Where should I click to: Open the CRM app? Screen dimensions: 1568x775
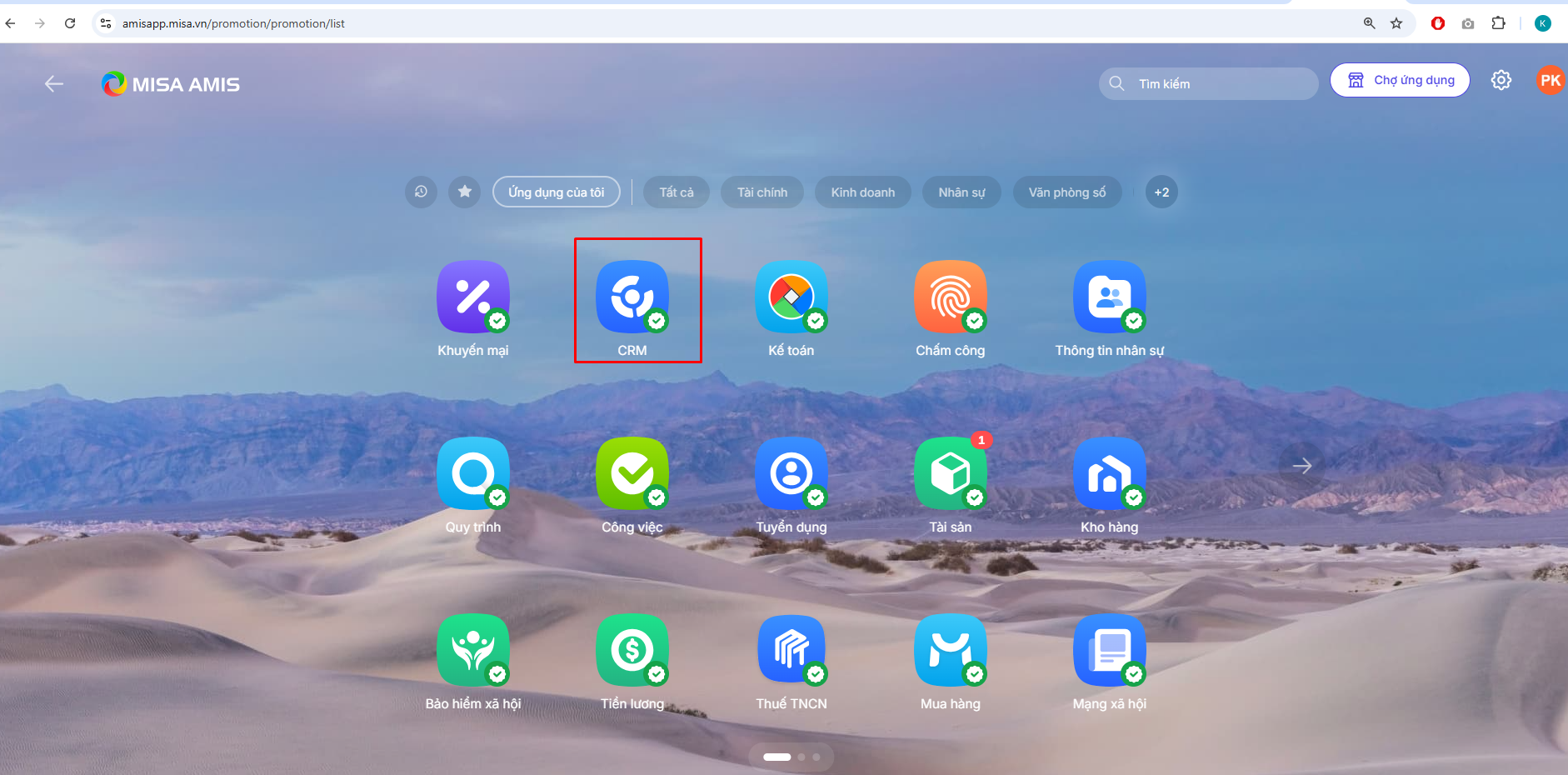632,297
